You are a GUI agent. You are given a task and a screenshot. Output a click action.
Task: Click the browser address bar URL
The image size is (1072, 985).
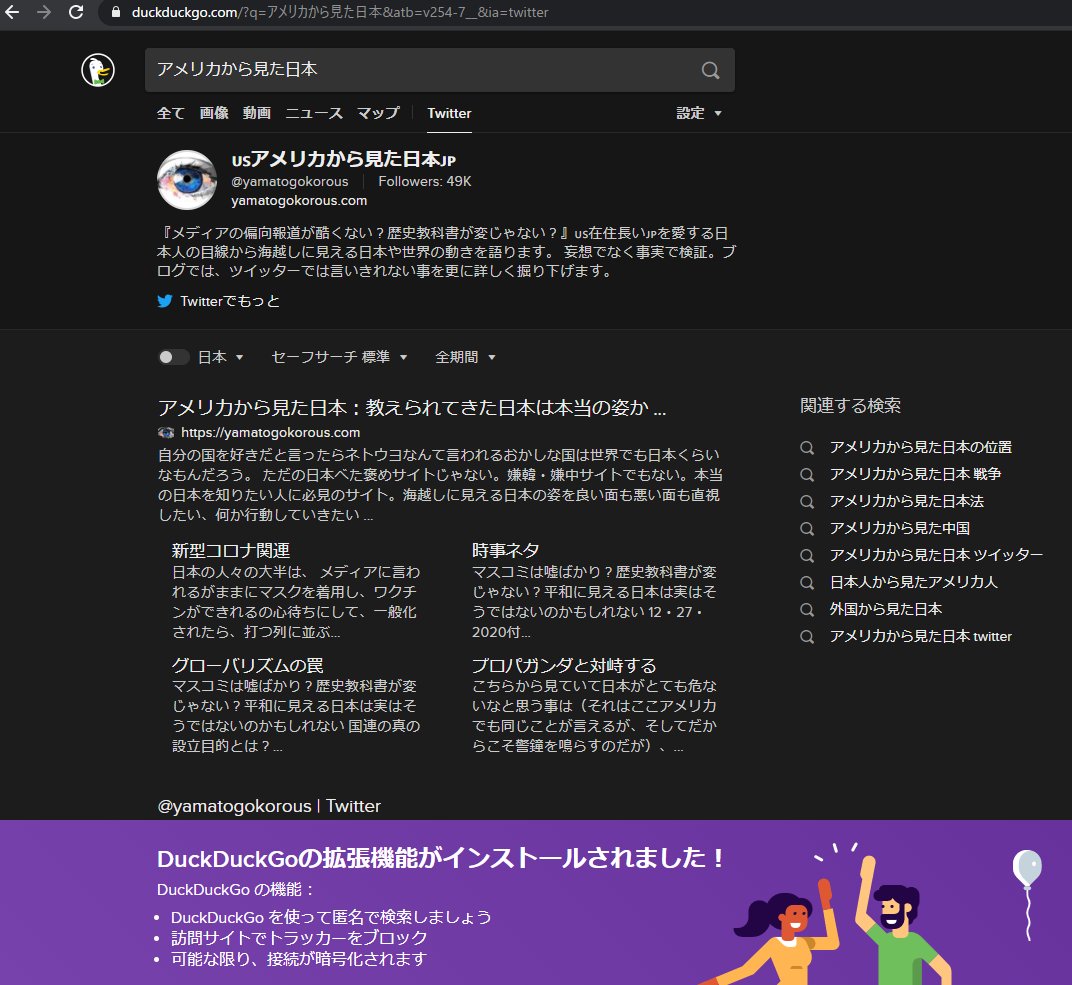[x=340, y=12]
